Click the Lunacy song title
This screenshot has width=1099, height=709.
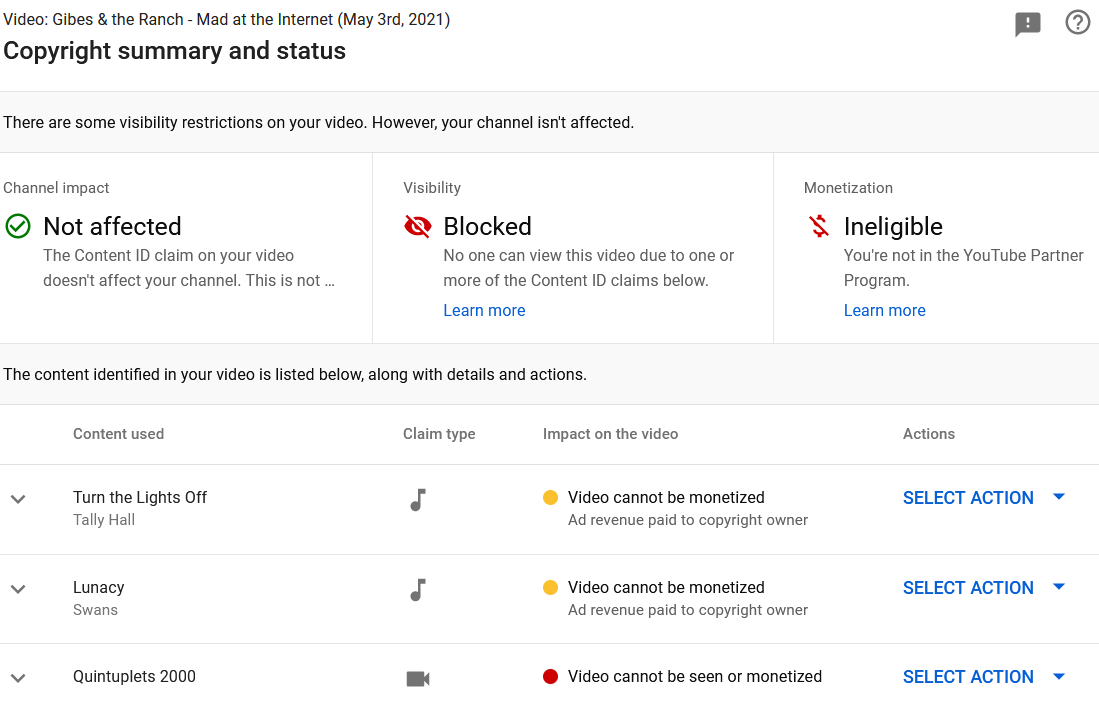99,587
